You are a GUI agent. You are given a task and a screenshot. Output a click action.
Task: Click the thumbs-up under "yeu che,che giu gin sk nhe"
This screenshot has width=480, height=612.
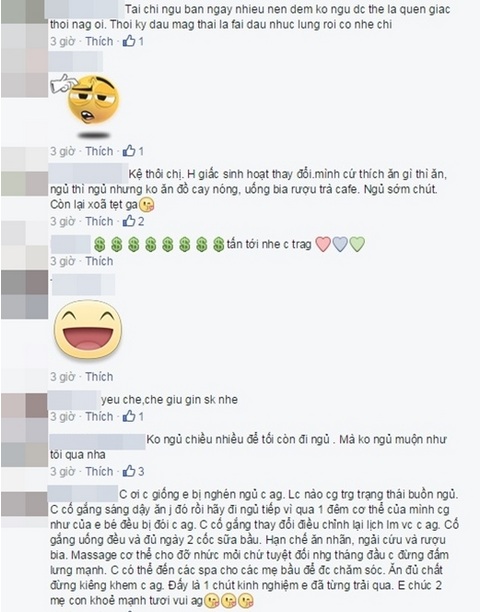[x=129, y=416]
